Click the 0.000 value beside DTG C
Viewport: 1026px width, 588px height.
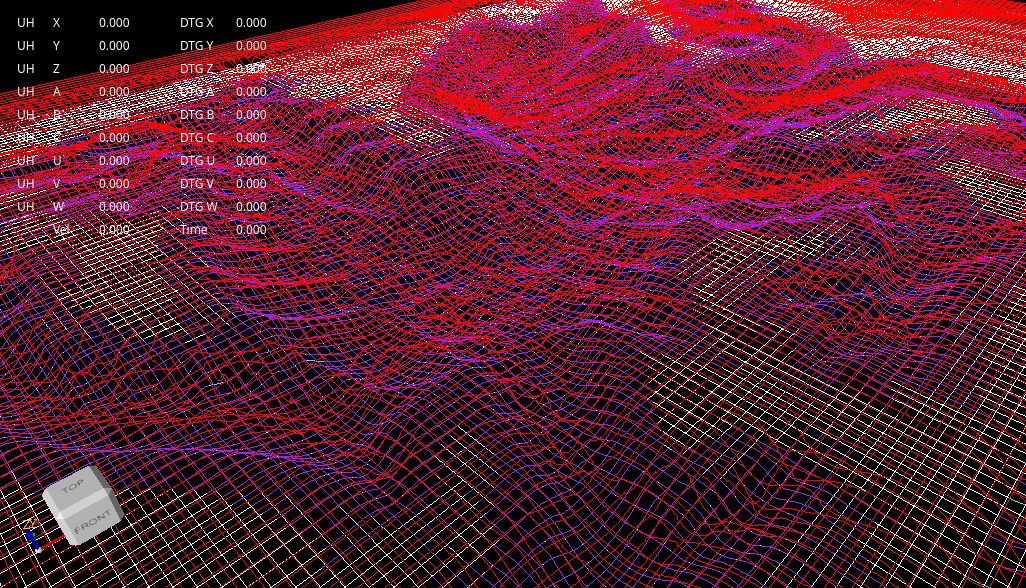pos(251,138)
